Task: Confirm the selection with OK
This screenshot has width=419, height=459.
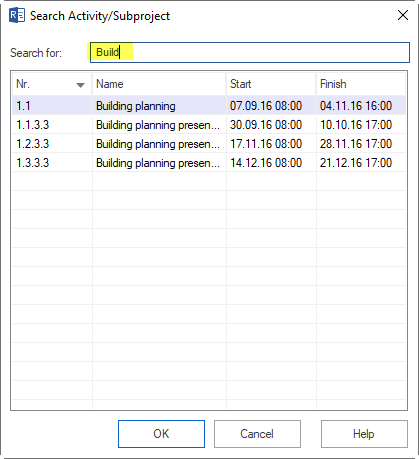Action: [x=161, y=434]
